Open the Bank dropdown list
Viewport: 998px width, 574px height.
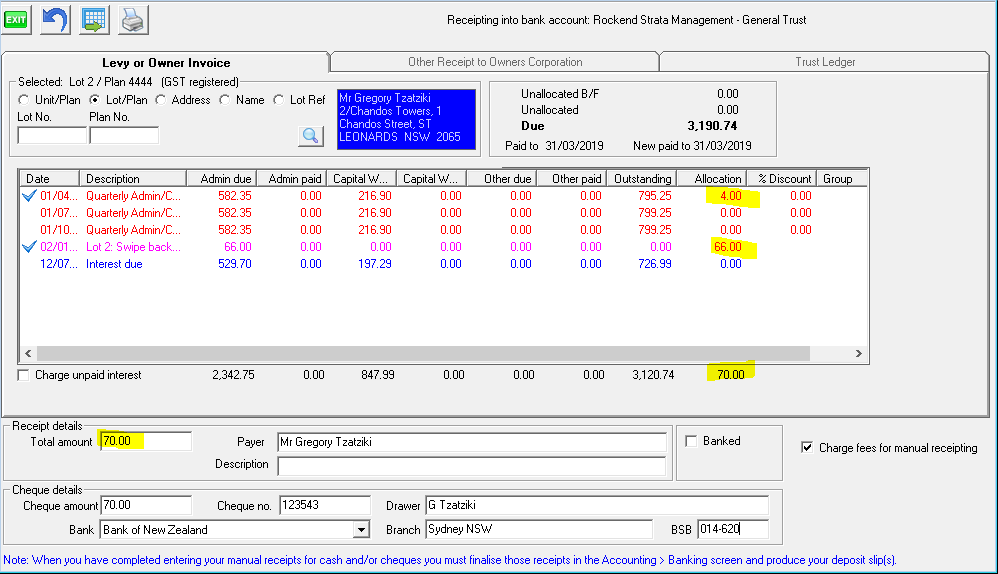tap(362, 529)
